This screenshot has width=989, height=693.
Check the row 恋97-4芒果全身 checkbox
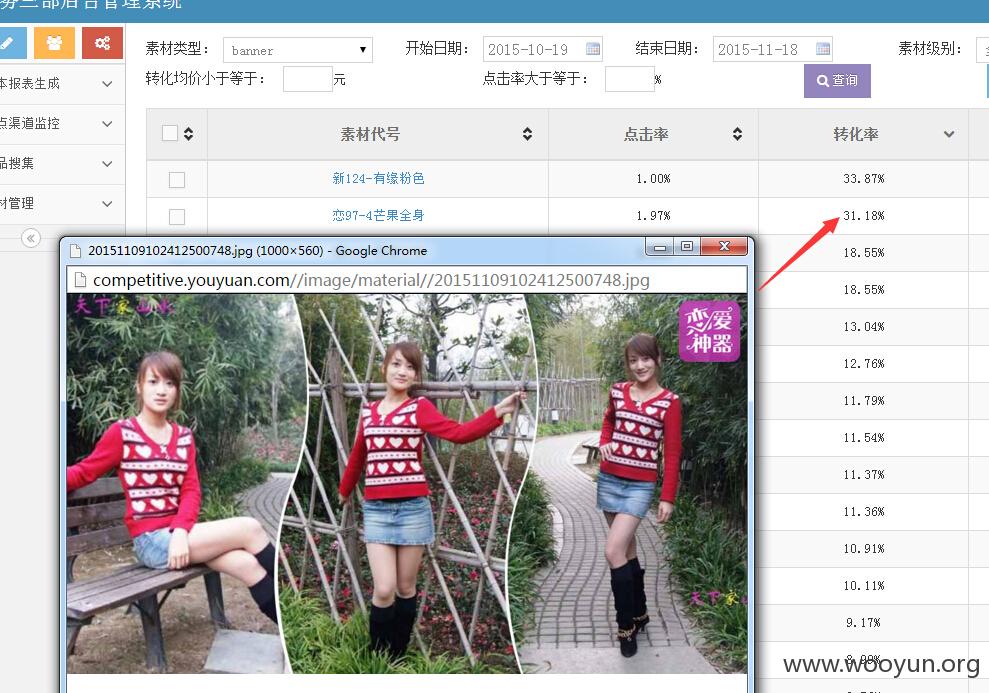(x=177, y=217)
